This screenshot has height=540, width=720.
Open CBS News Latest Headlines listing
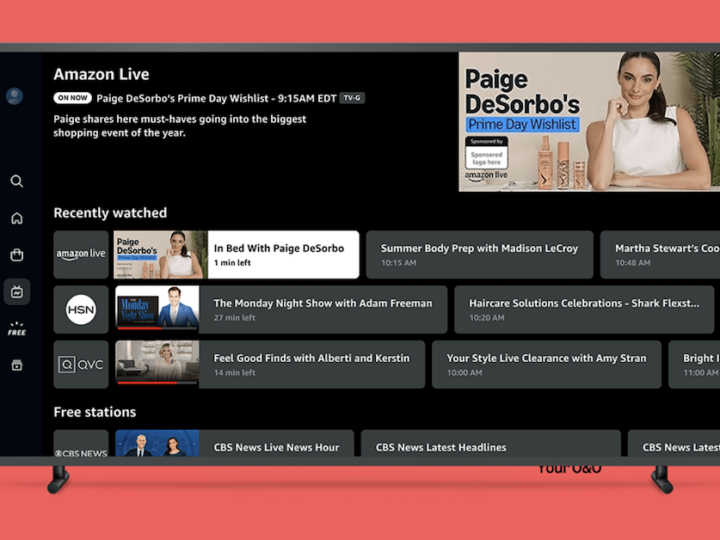pos(490,446)
